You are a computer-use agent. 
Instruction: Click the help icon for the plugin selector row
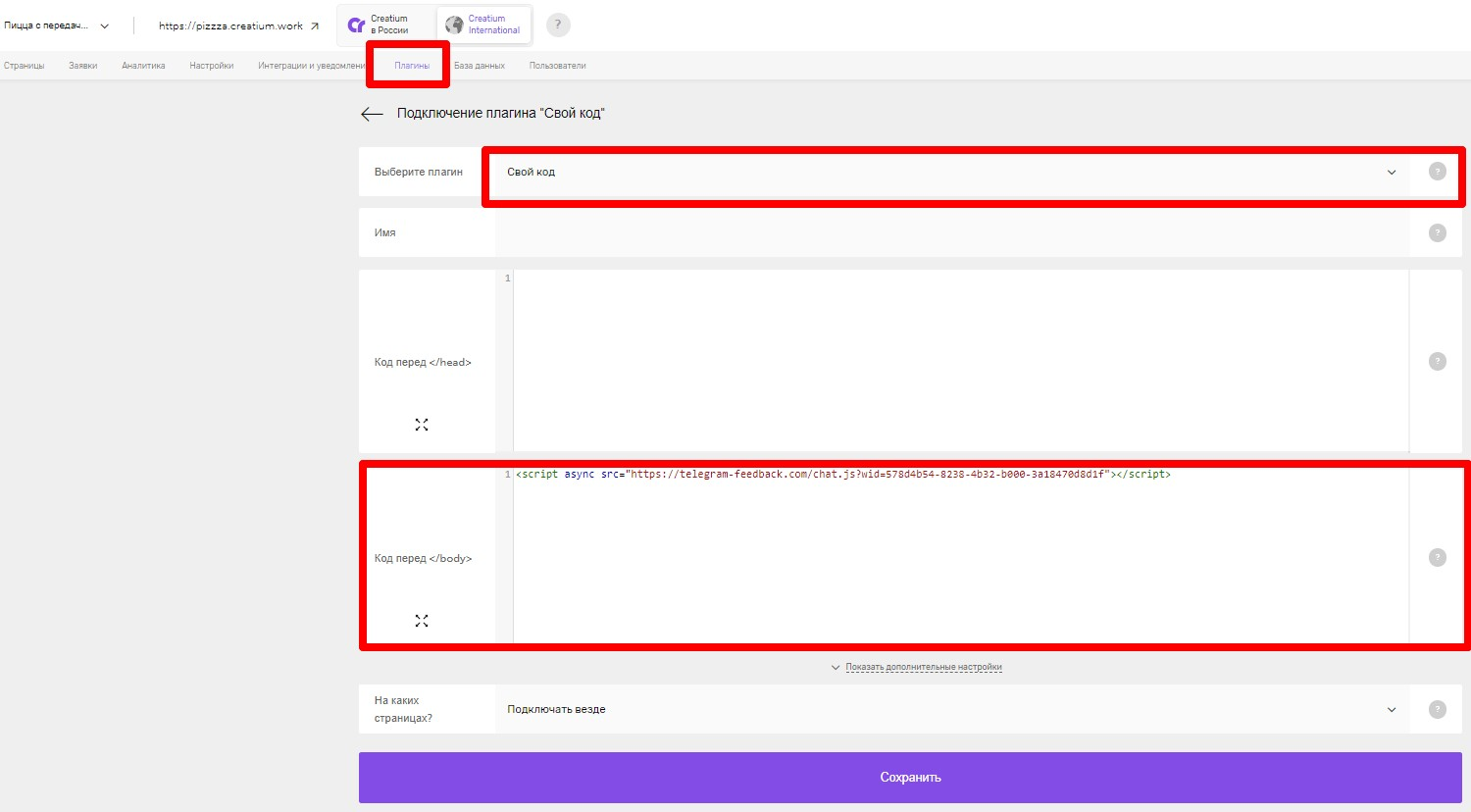pyautogui.click(x=1438, y=172)
